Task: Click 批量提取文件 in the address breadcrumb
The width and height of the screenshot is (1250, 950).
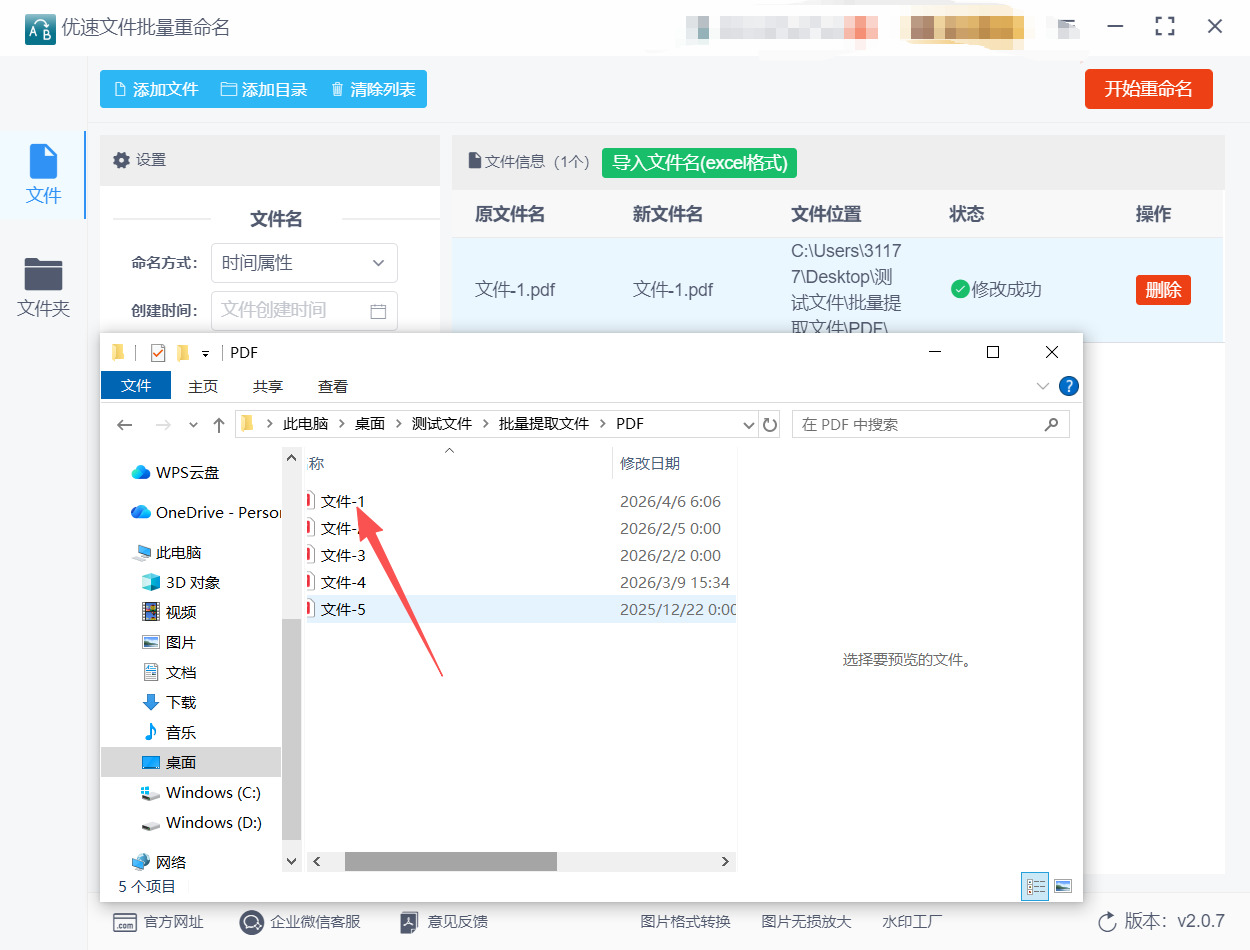Action: click(x=545, y=424)
